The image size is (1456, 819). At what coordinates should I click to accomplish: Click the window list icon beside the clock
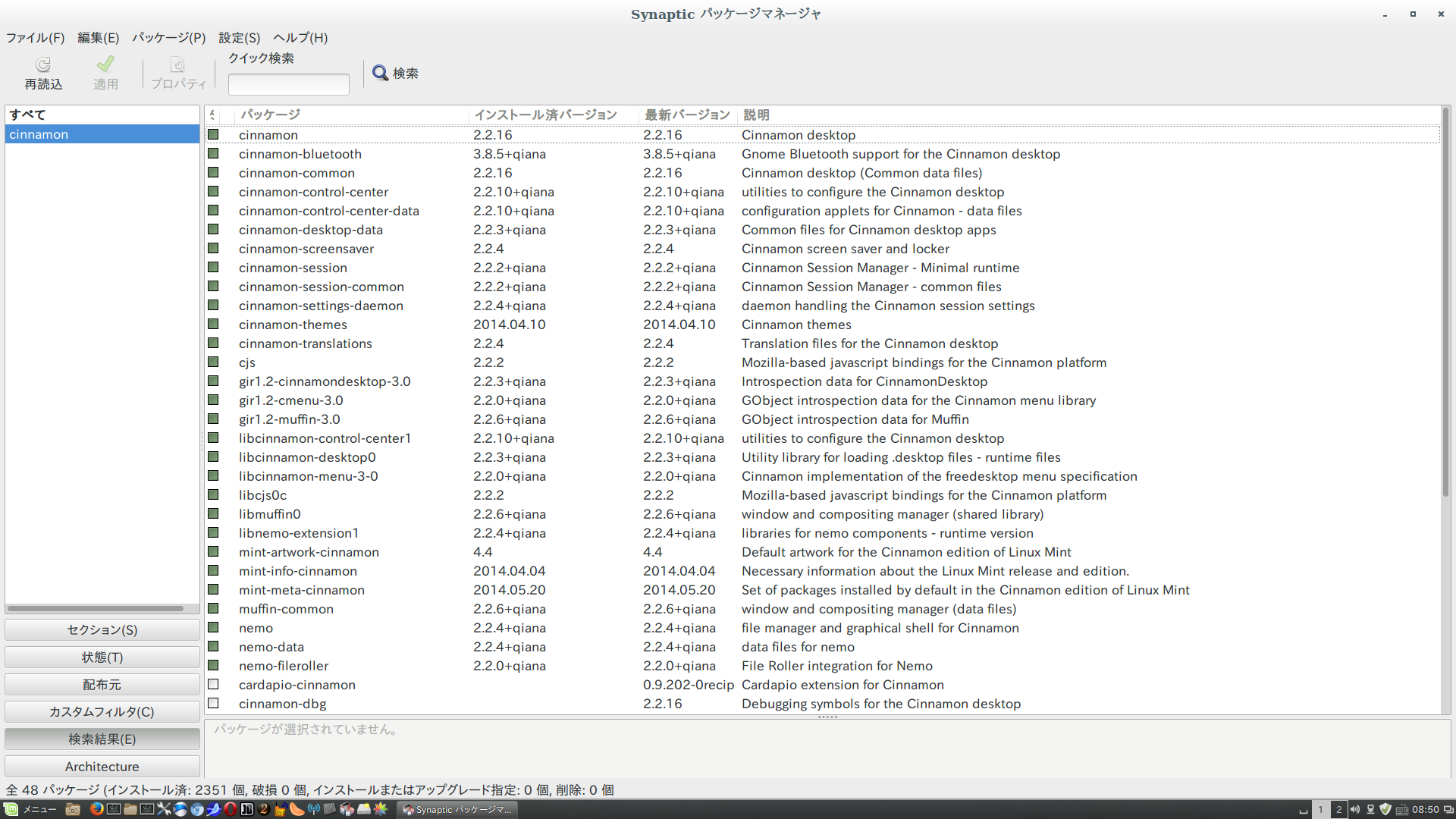[x=1448, y=810]
